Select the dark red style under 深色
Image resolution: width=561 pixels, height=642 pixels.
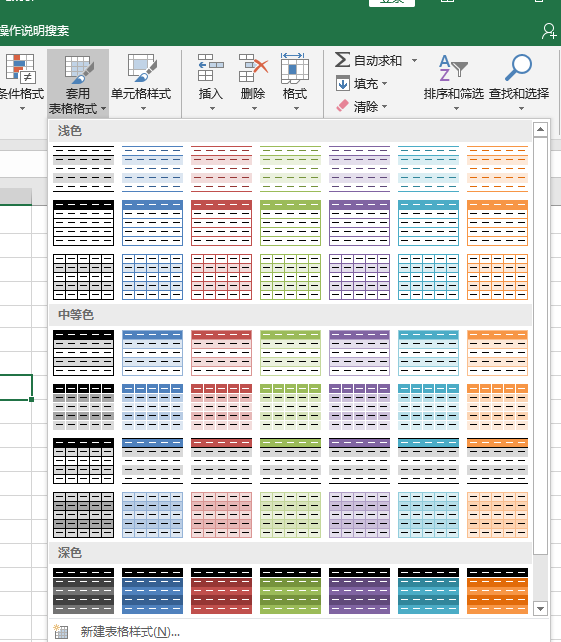pyautogui.click(x=222, y=590)
